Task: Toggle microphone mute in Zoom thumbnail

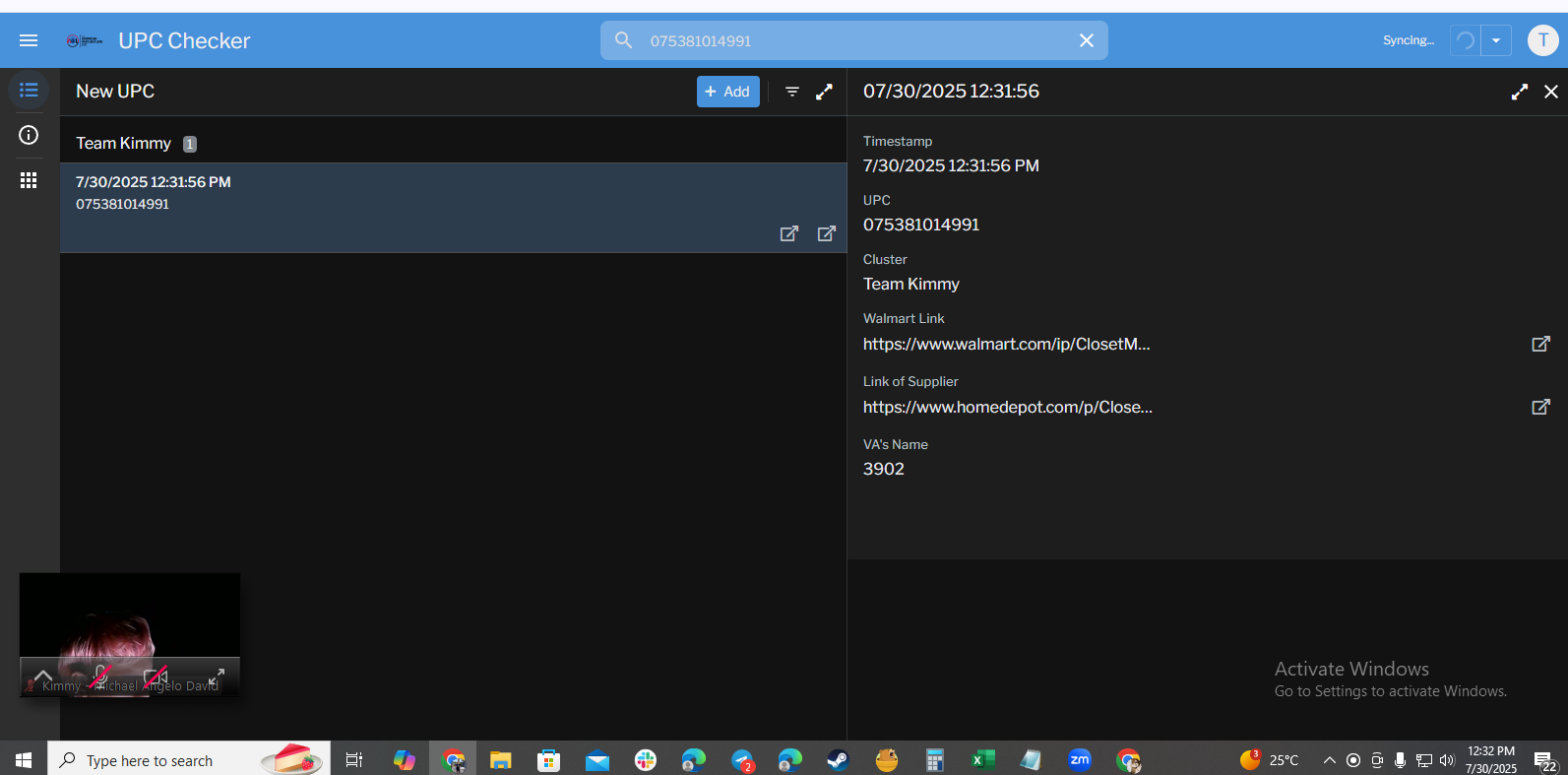Action: (99, 677)
